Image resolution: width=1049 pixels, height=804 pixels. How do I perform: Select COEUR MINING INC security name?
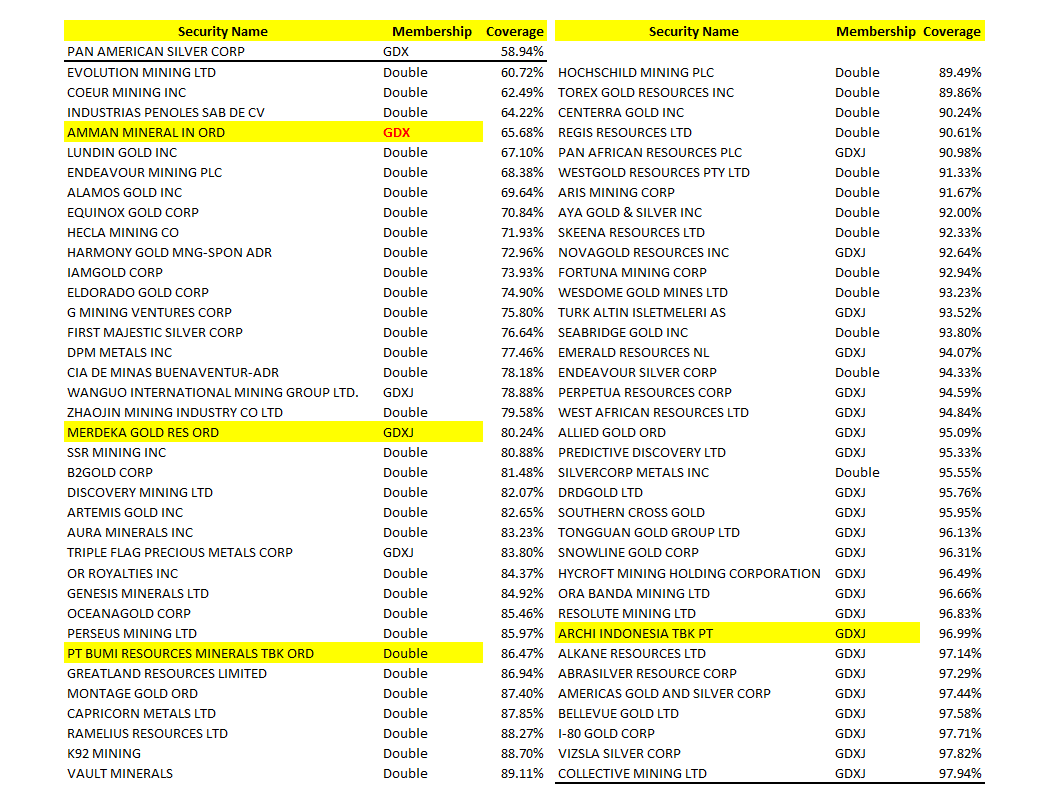(126, 92)
